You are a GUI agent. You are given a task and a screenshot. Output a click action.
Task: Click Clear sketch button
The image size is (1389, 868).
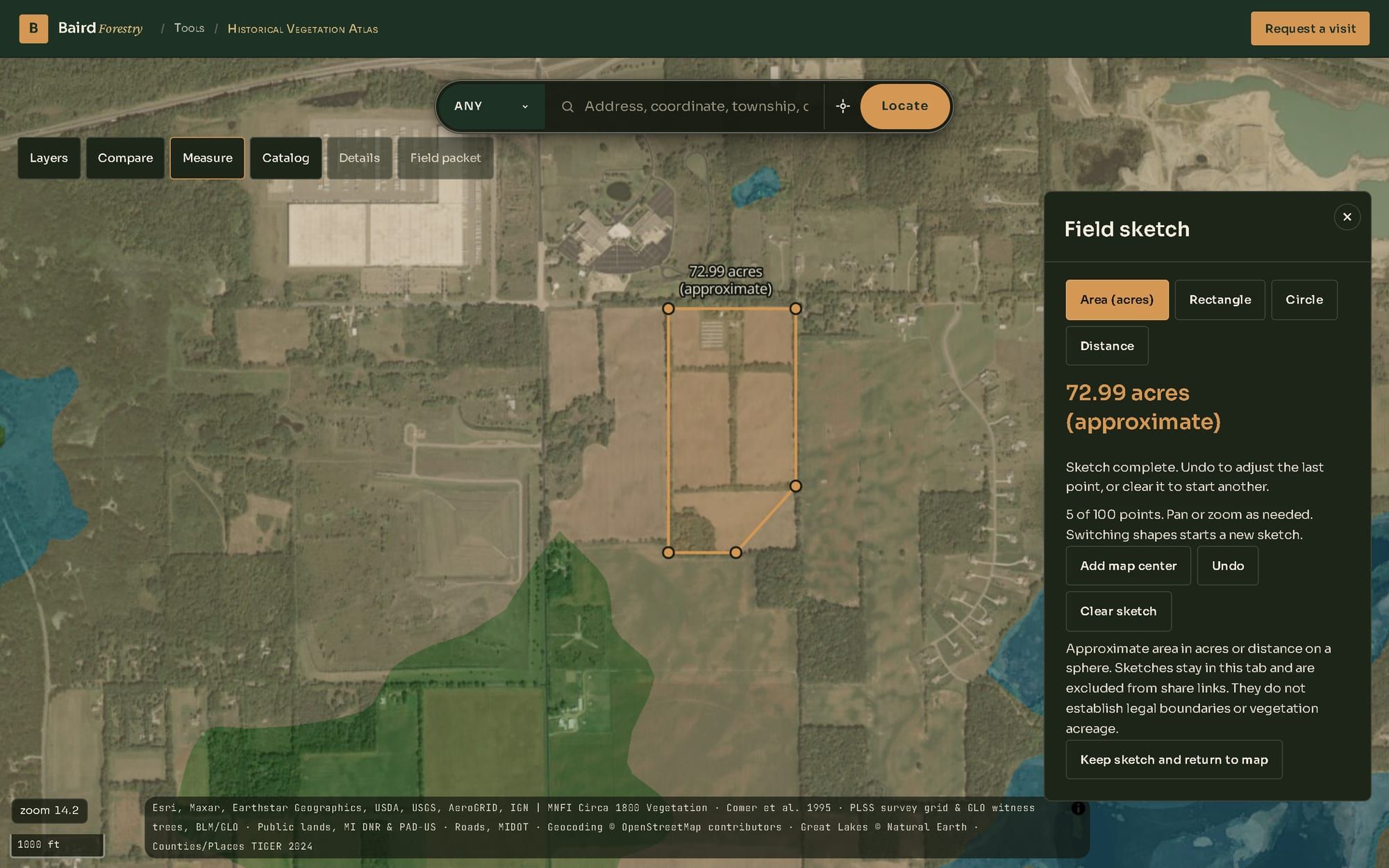(1118, 611)
